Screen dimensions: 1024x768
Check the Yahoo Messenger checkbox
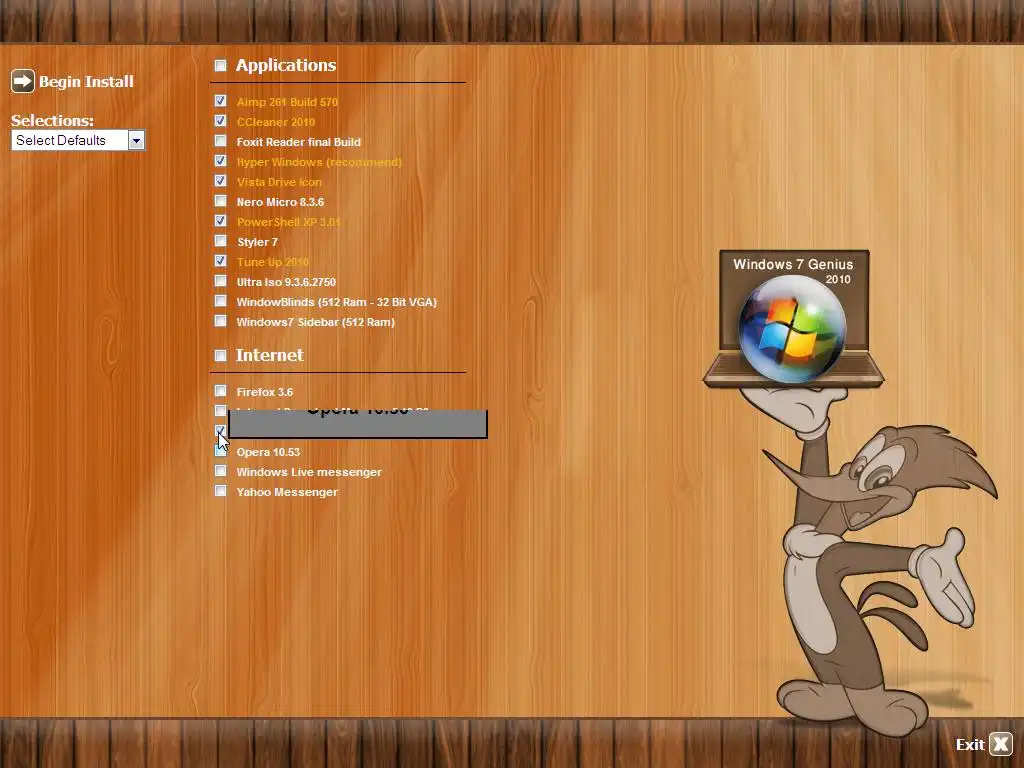pos(221,491)
